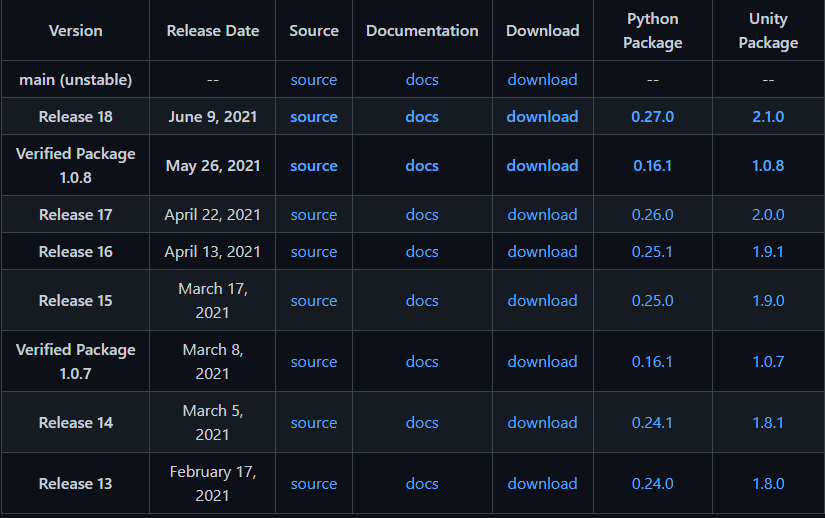Click download link for main (unstable)
The image size is (825, 518).
click(x=542, y=79)
